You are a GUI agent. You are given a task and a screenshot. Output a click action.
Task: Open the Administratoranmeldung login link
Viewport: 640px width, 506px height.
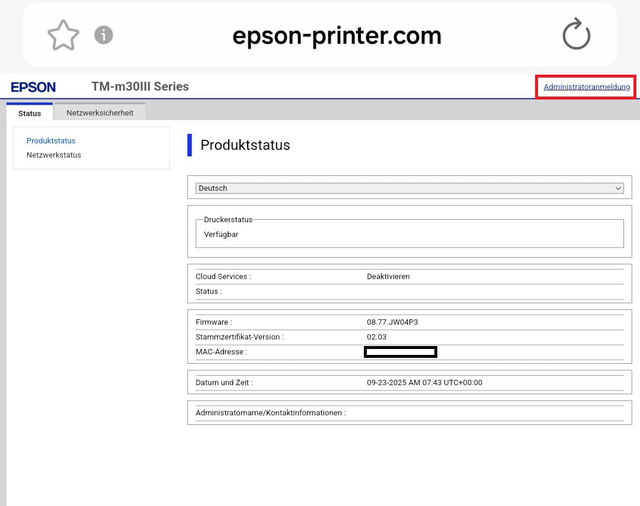(586, 87)
